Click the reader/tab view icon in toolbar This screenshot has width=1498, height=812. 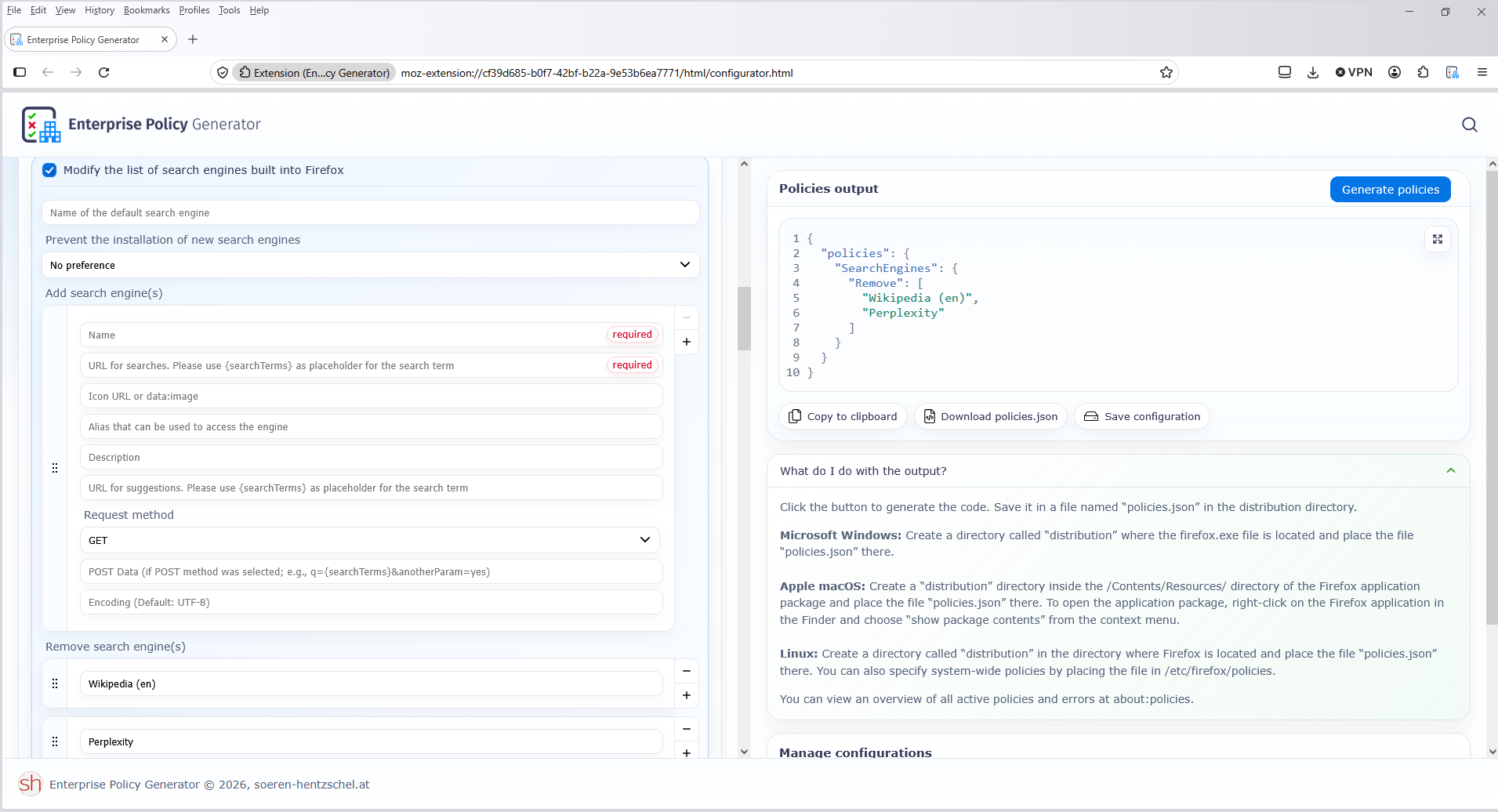tap(1284, 72)
